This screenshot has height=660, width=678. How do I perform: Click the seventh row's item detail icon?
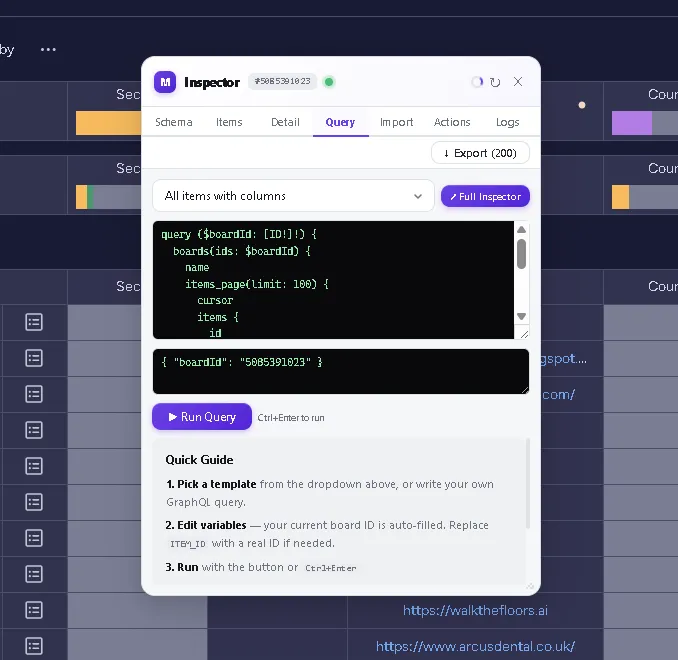pyautogui.click(x=34, y=538)
